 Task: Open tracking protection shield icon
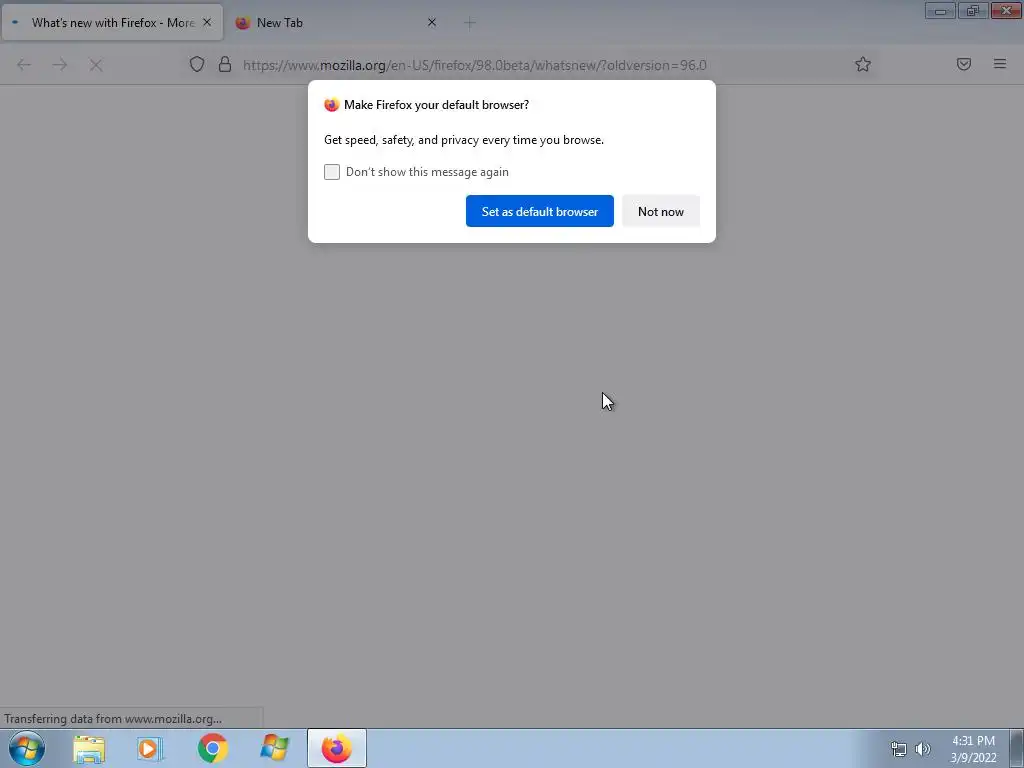point(197,64)
